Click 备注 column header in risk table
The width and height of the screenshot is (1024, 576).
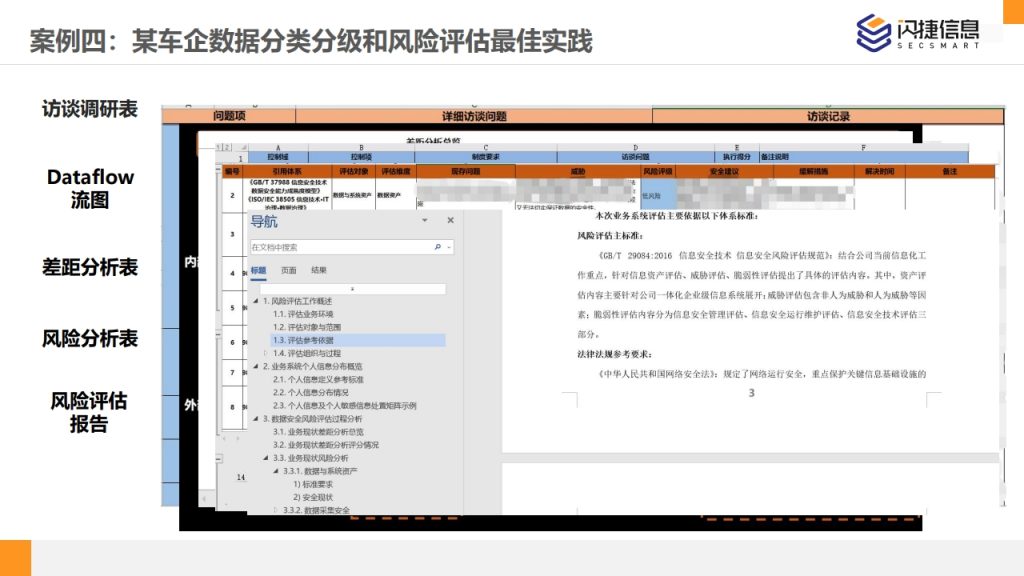click(x=950, y=171)
